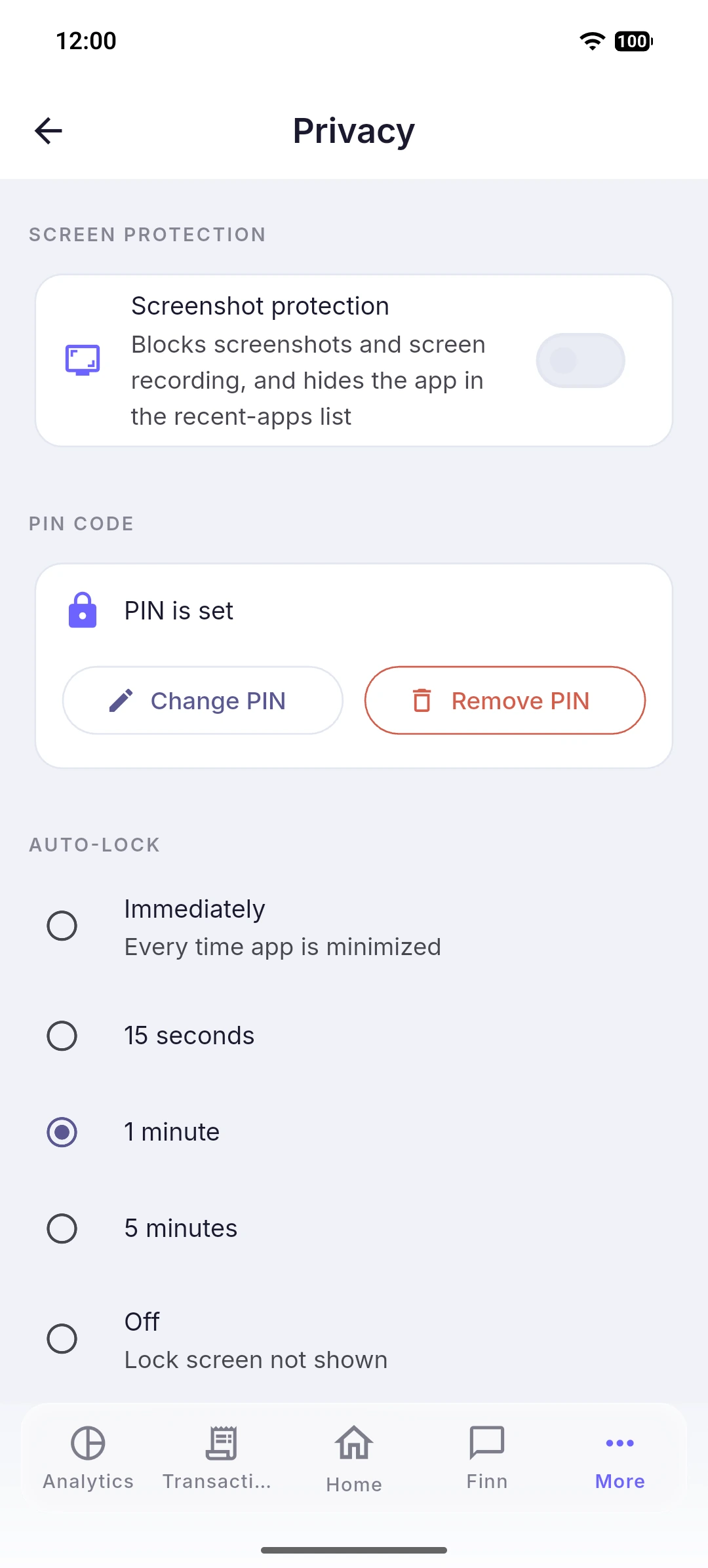Viewport: 708px width, 1568px height.
Task: Go to Home house icon
Action: click(x=354, y=1443)
